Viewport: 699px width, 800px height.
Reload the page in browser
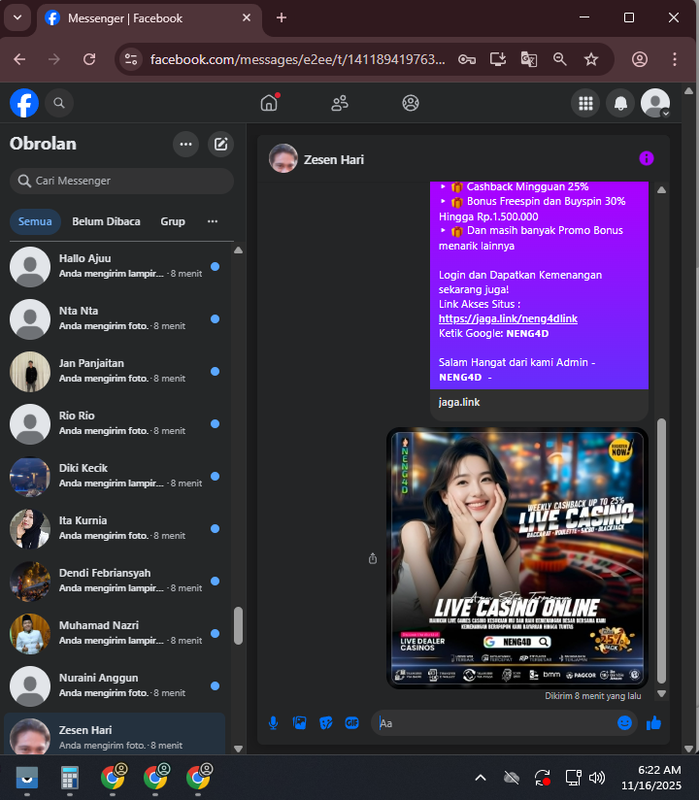tap(89, 60)
